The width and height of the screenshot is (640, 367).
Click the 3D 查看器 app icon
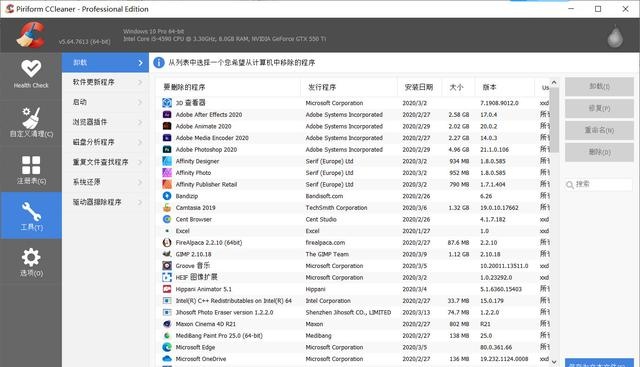[167, 103]
